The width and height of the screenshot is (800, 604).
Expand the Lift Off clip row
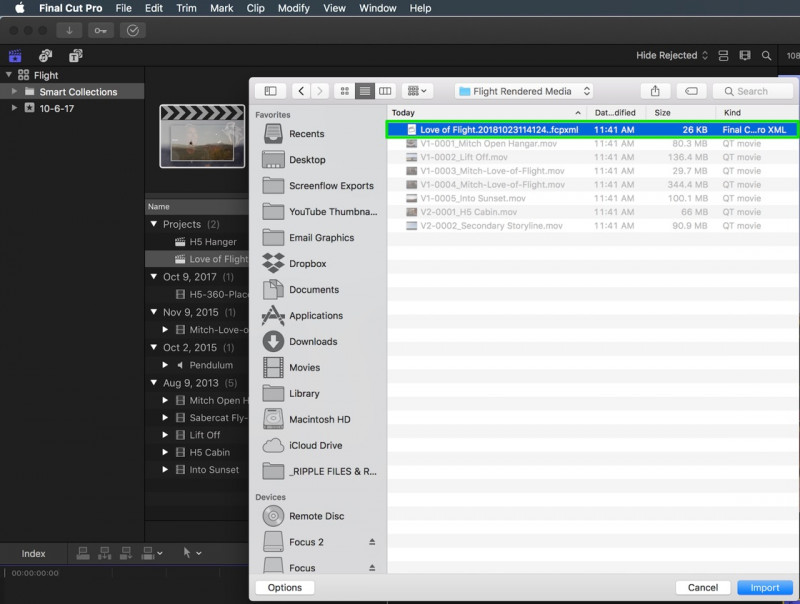click(165, 435)
